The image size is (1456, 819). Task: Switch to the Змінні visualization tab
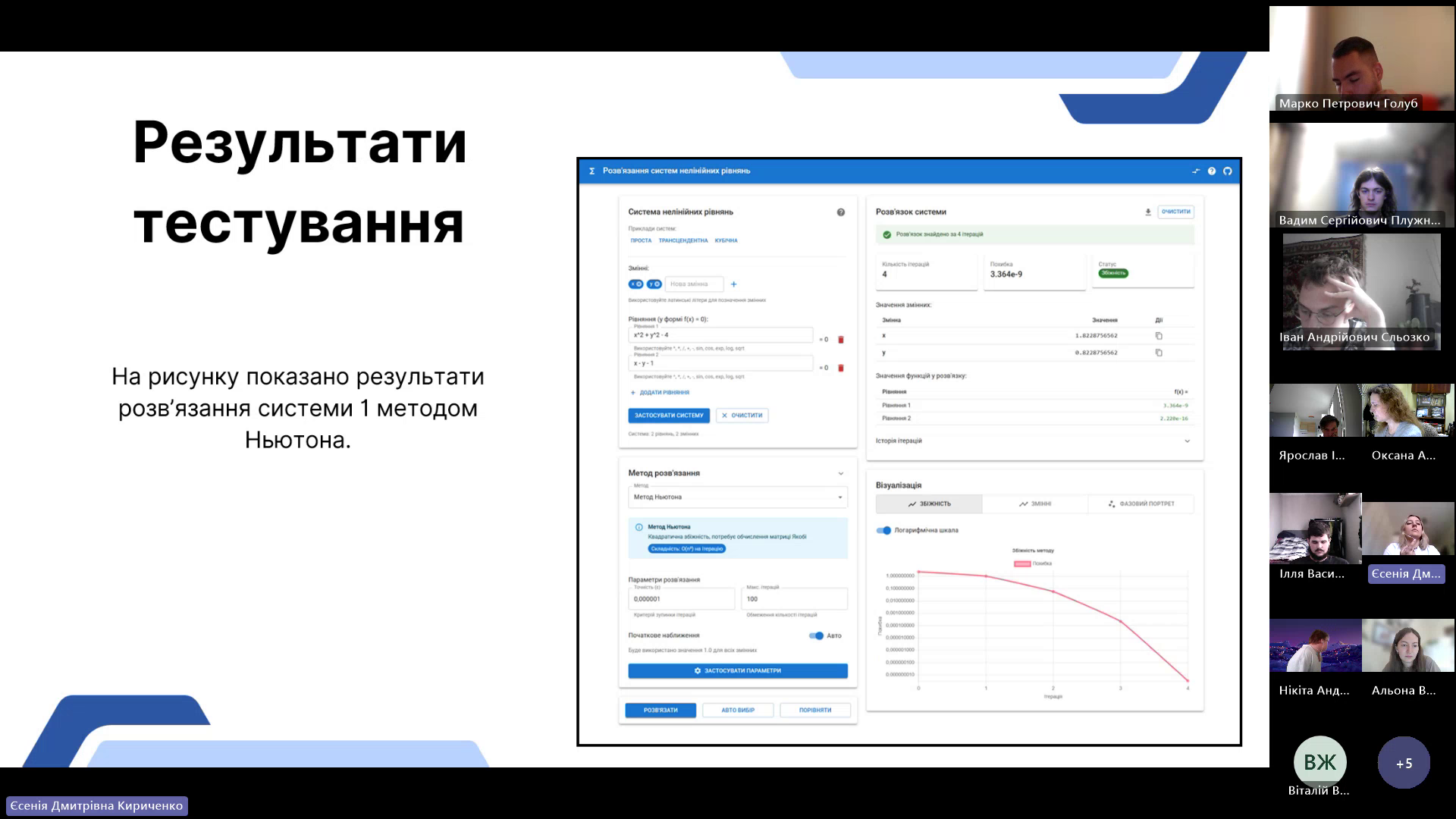[x=1034, y=504]
